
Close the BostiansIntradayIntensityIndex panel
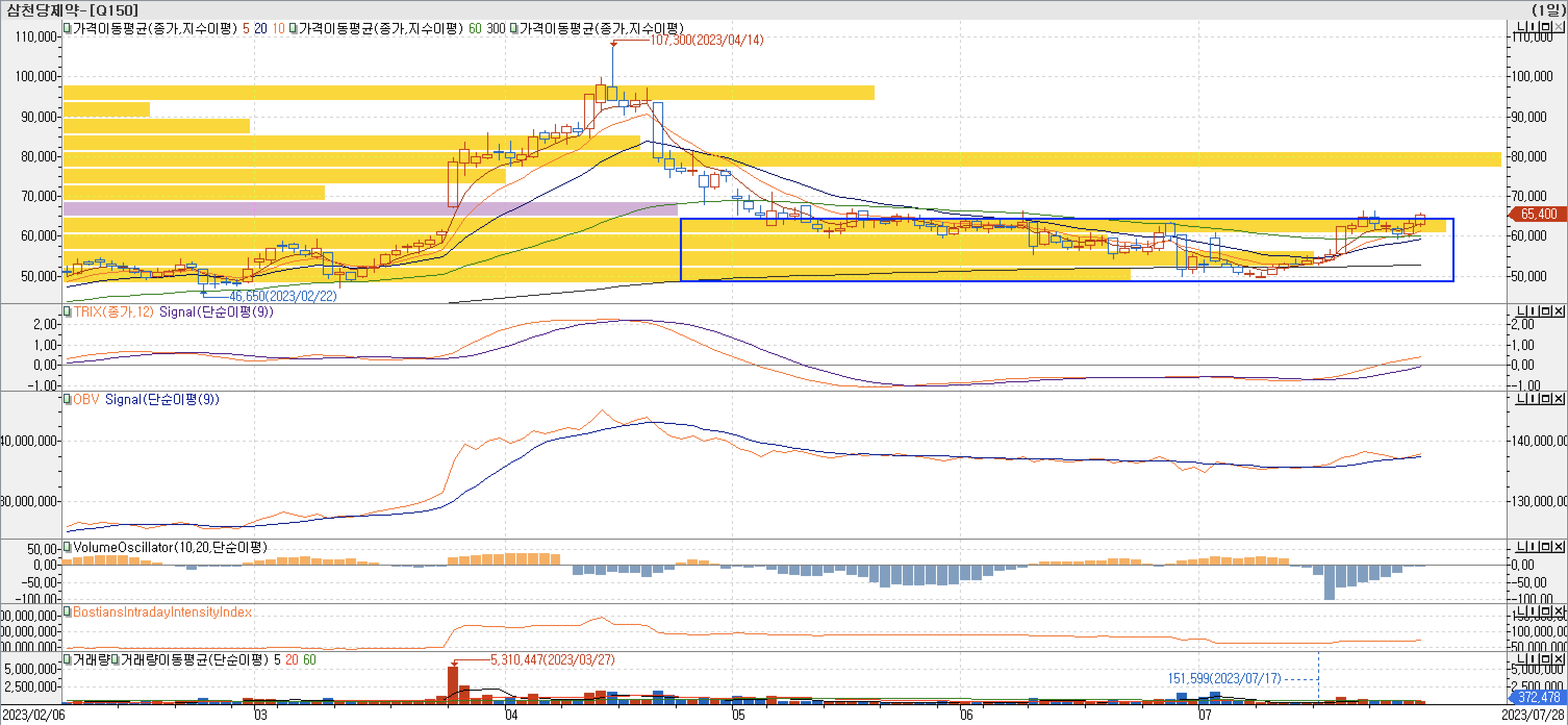tap(1559, 611)
